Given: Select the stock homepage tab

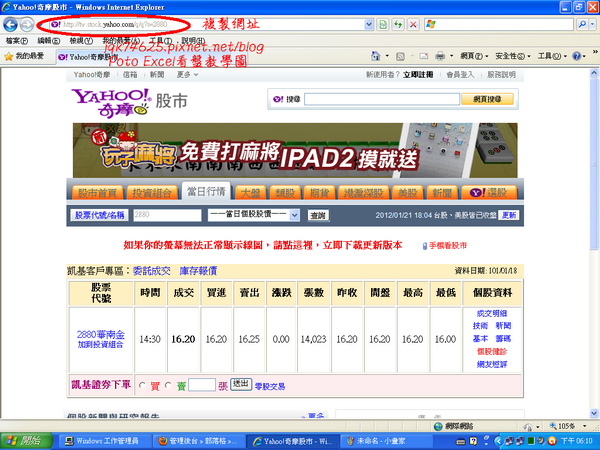Looking at the screenshot, I should [x=97, y=192].
